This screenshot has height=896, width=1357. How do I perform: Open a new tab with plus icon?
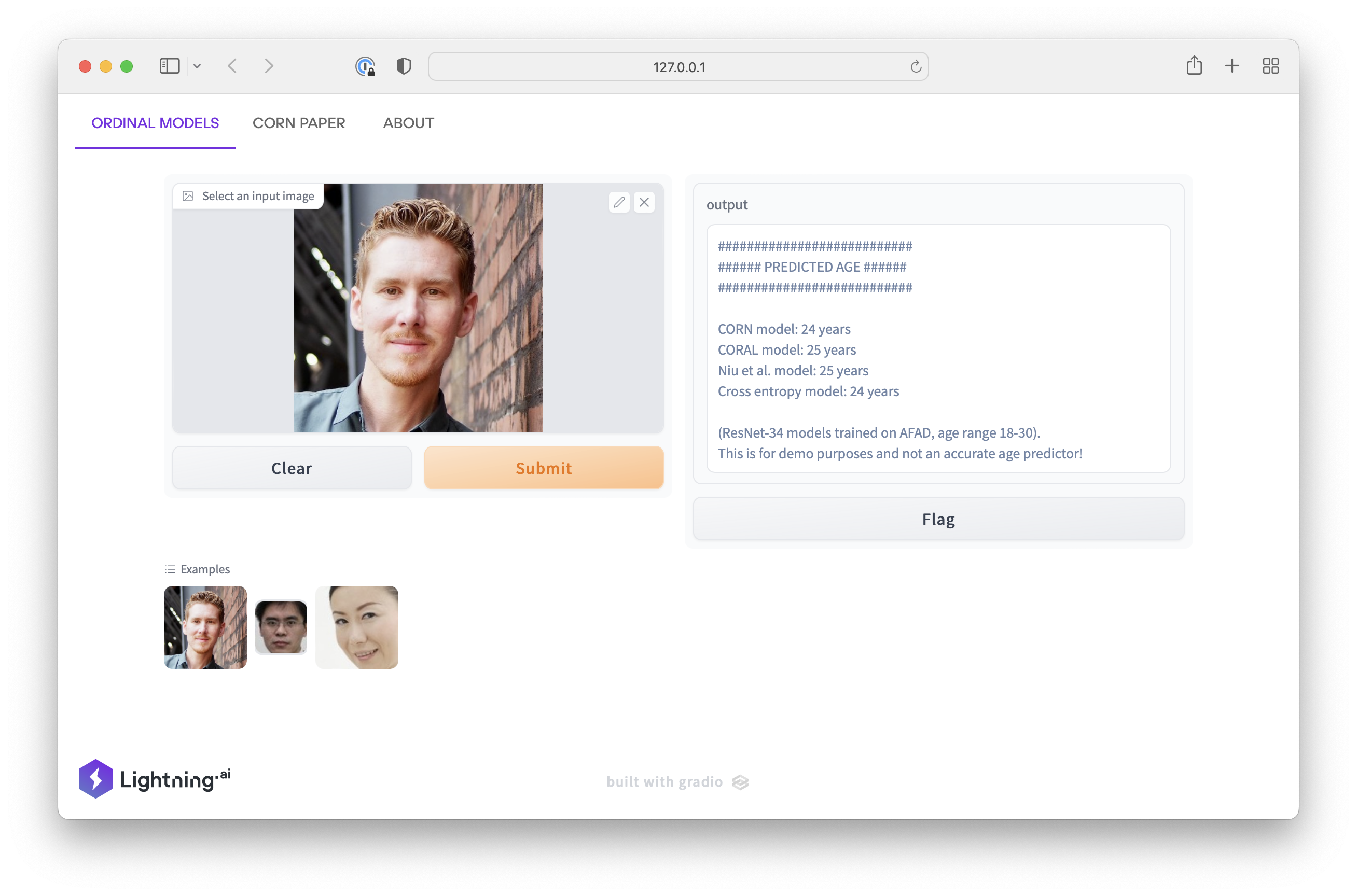(x=1232, y=66)
